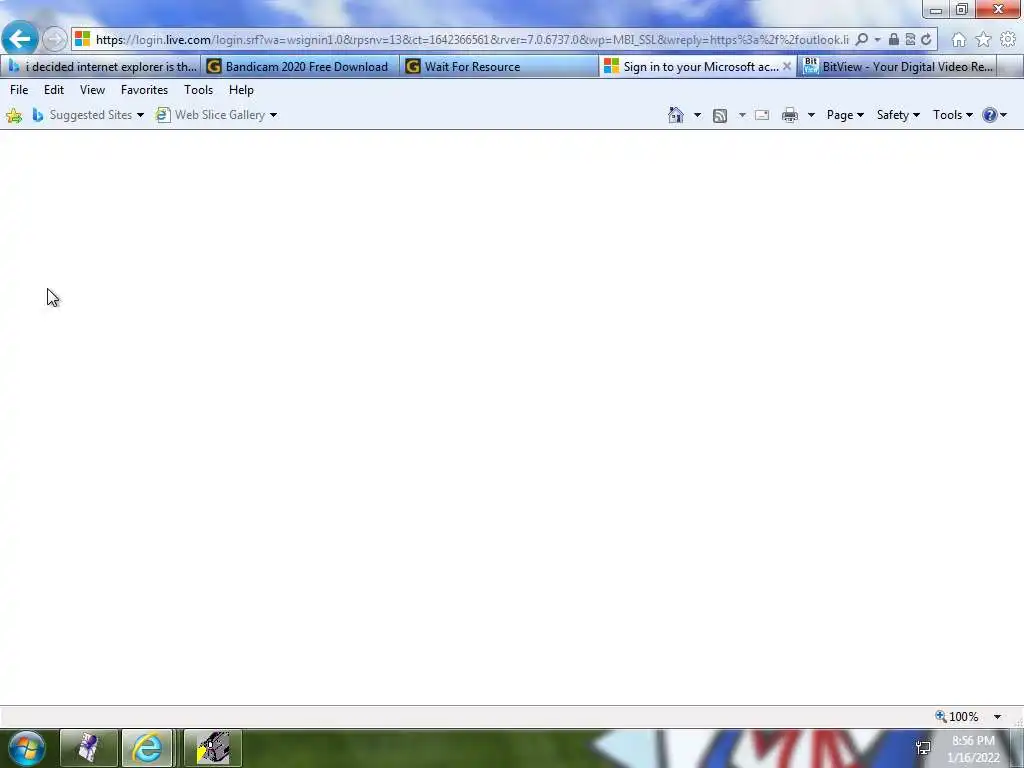This screenshot has width=1024, height=768.
Task: Click the blue Help question icon
Action: coord(990,115)
